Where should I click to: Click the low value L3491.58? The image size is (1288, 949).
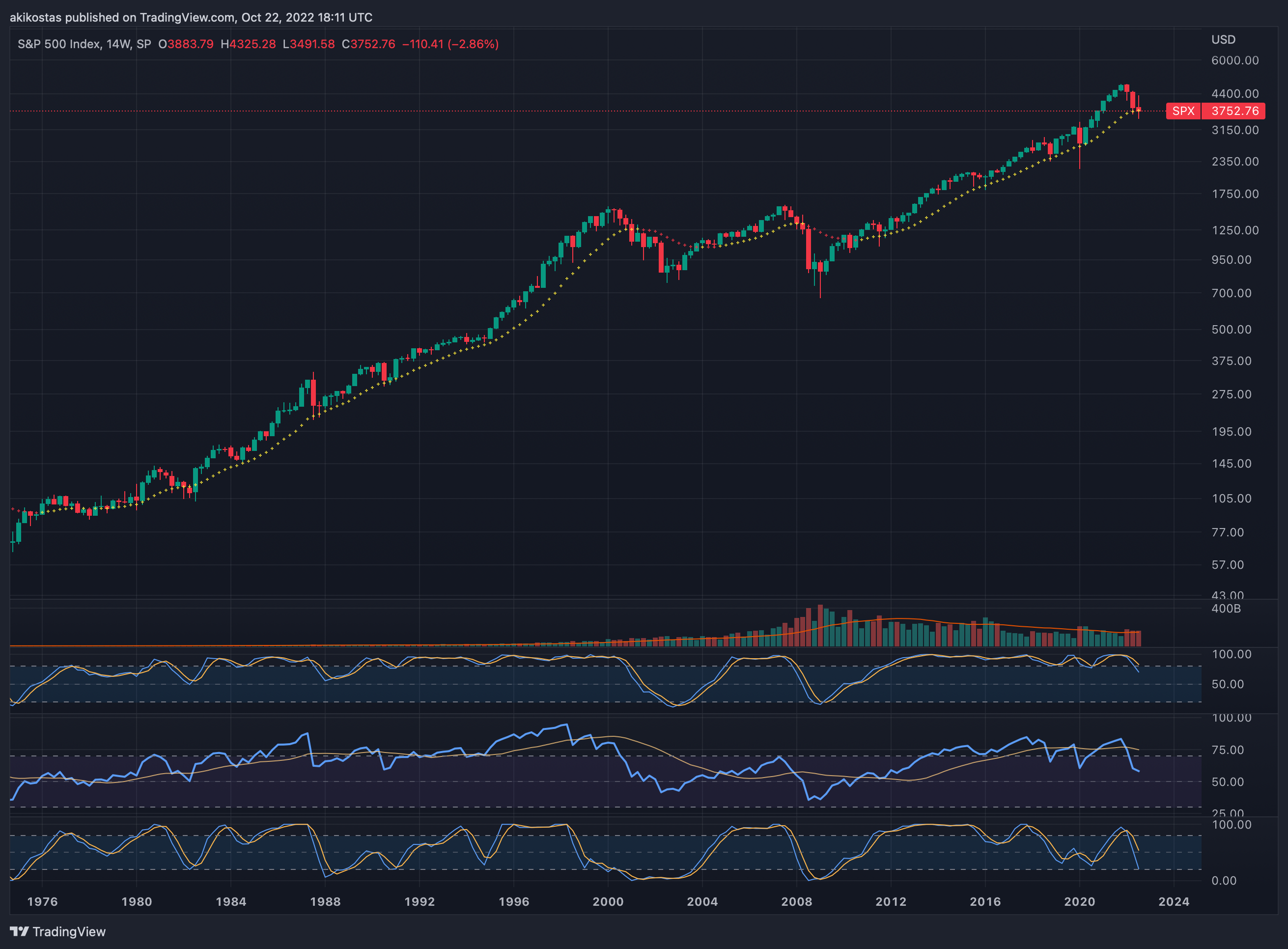308,44
